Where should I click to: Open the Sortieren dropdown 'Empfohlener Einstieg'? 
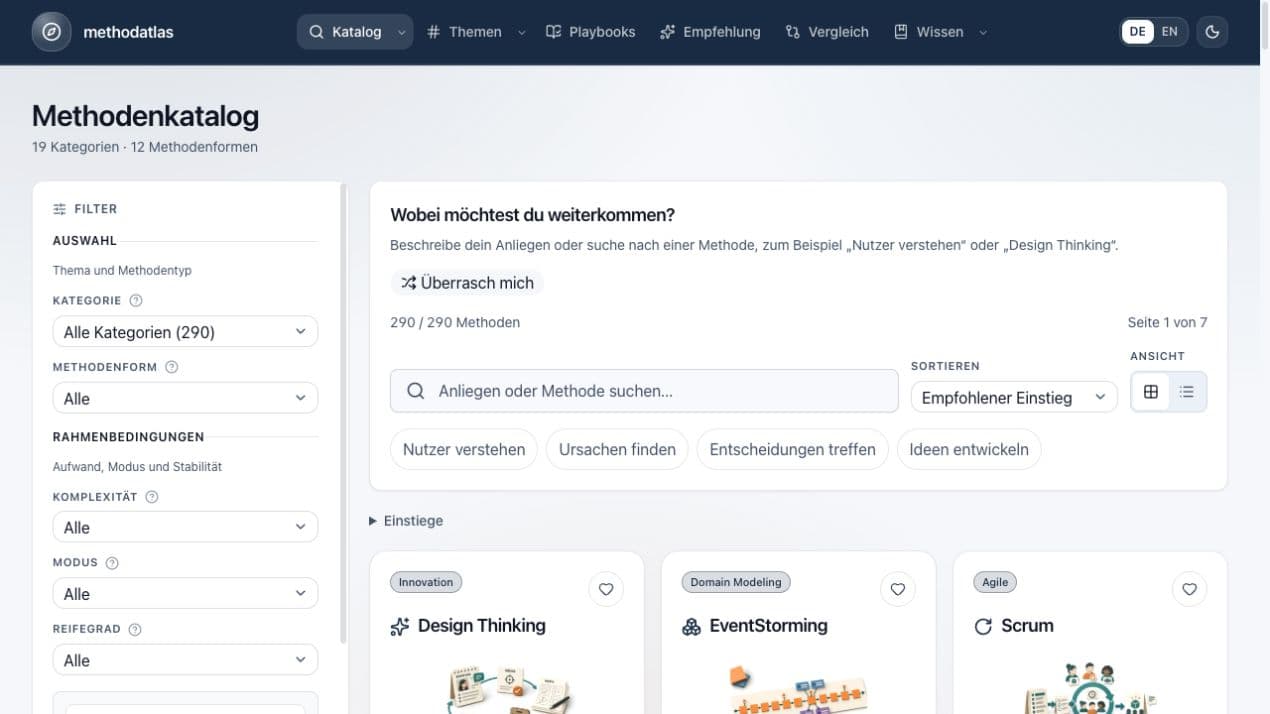coord(1014,397)
